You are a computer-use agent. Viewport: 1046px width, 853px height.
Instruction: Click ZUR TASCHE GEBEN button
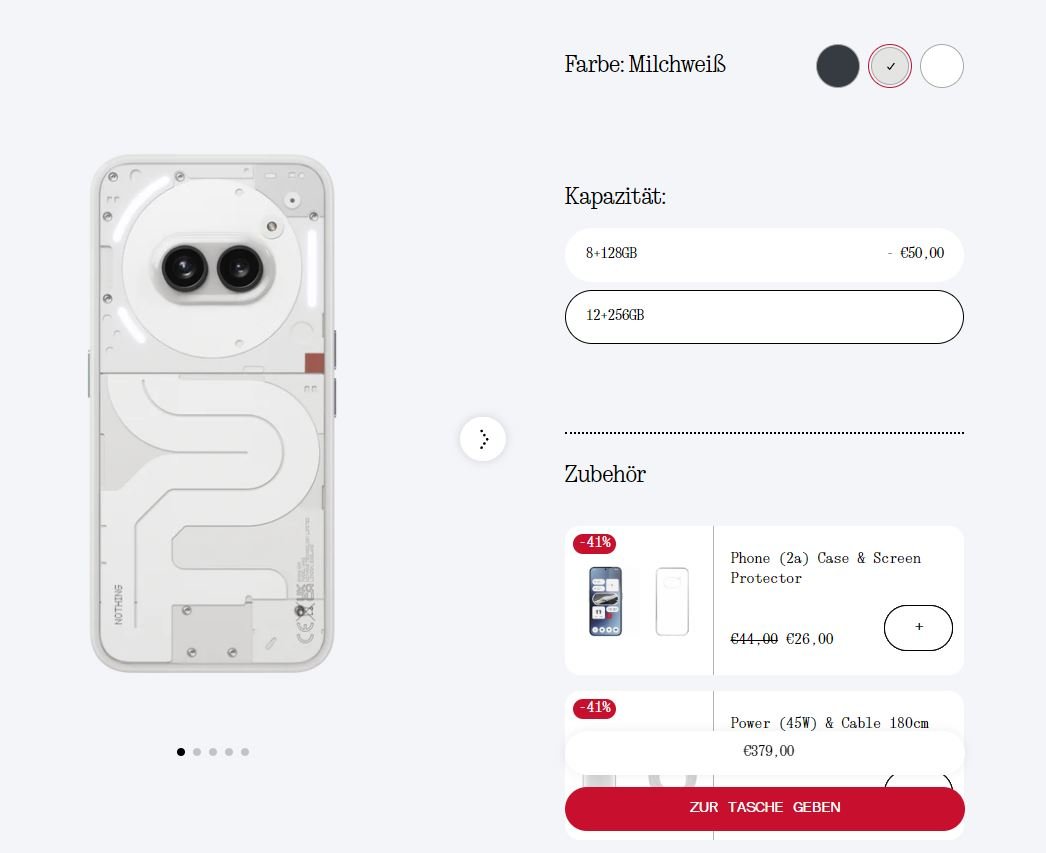click(764, 808)
